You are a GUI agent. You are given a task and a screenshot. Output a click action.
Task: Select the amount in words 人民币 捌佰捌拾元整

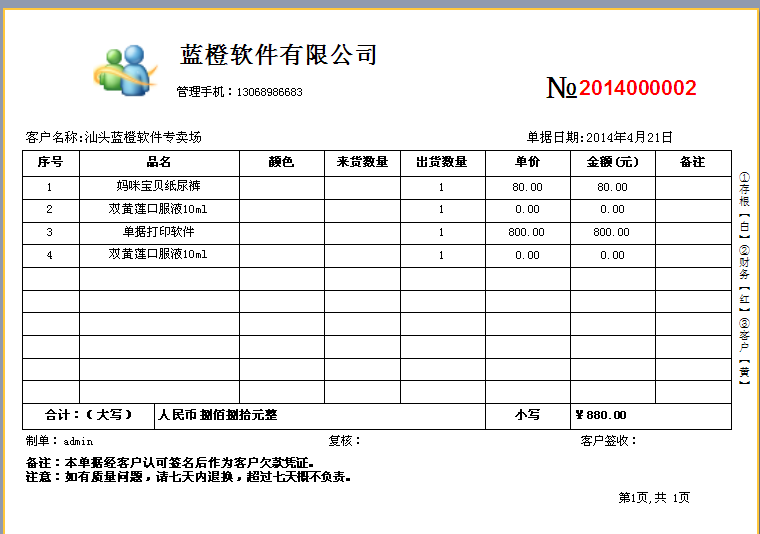[218, 415]
